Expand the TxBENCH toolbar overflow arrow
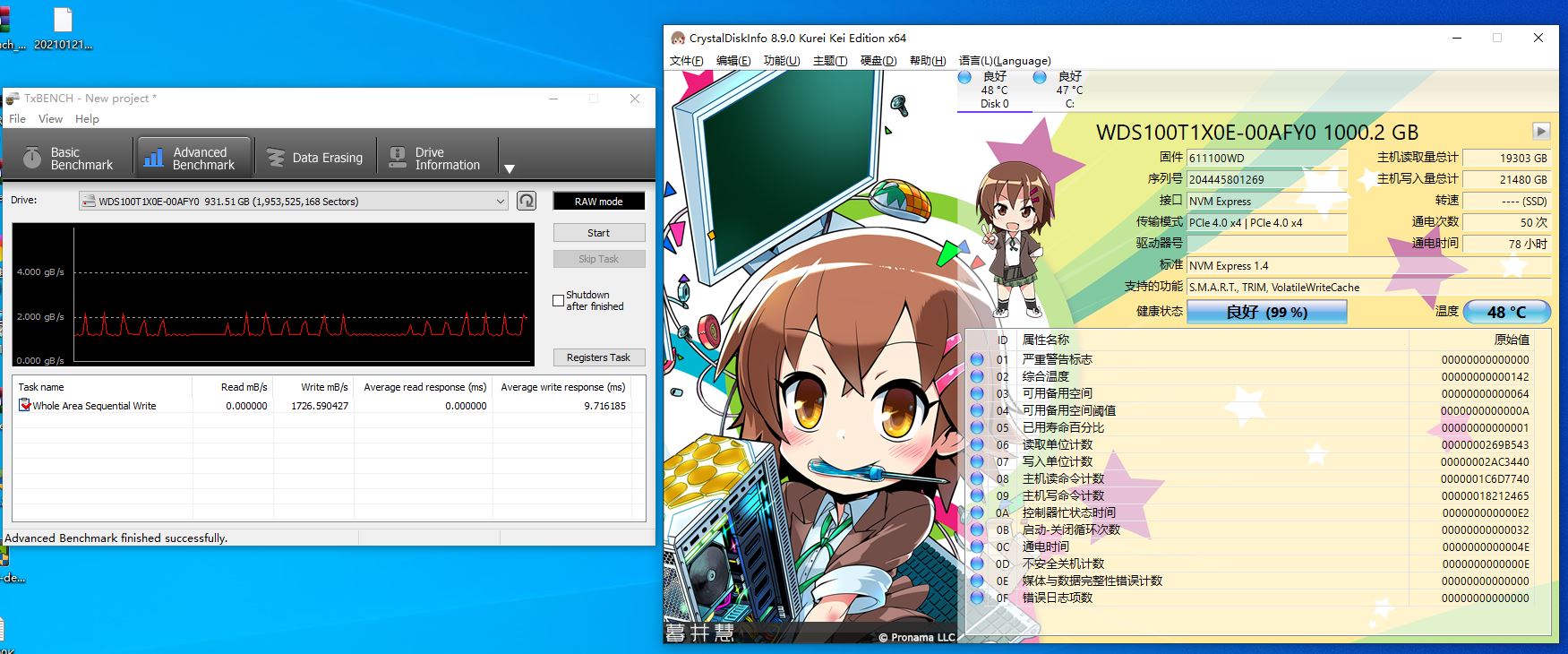Viewport: 1568px width, 654px height. pyautogui.click(x=510, y=168)
